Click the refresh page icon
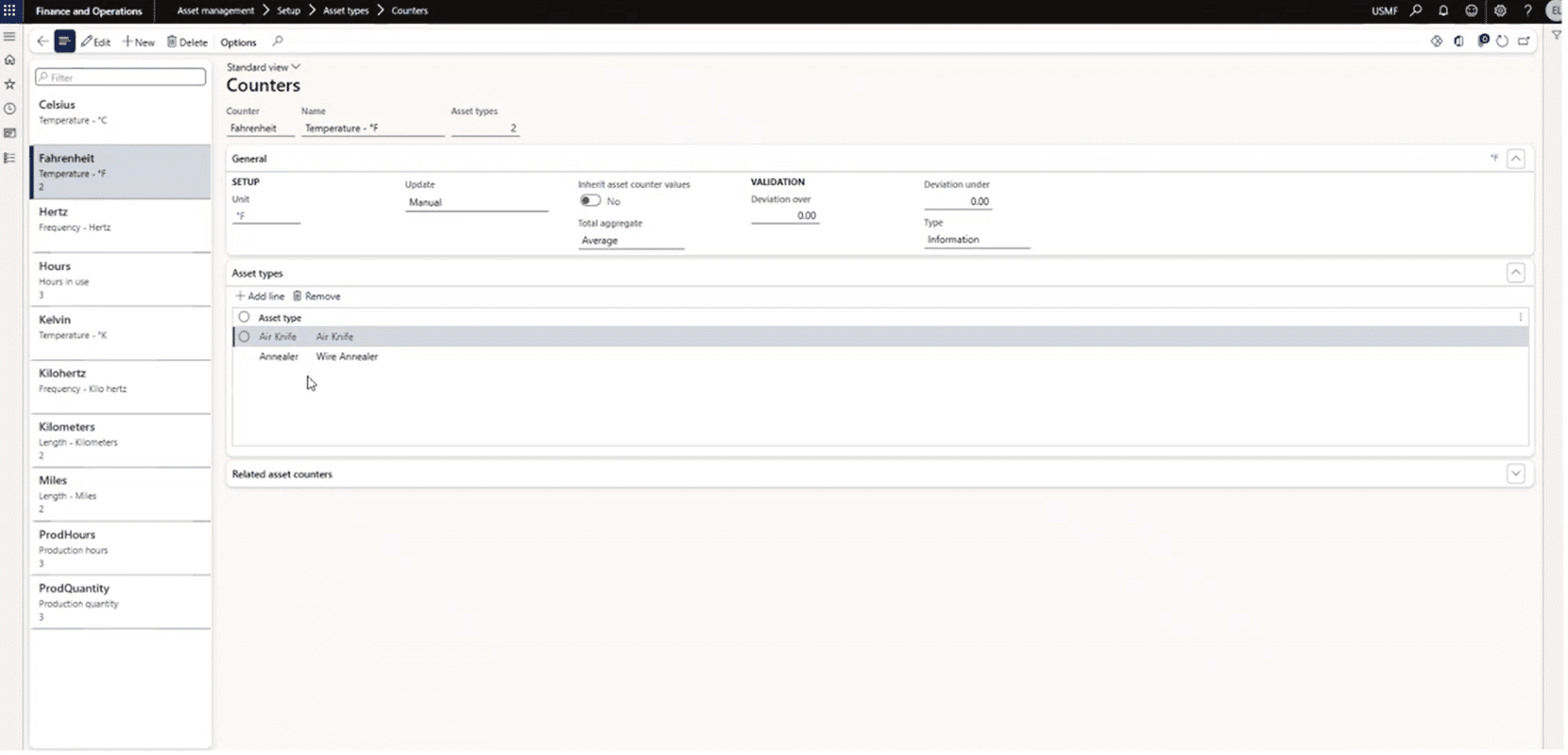 (x=1502, y=42)
